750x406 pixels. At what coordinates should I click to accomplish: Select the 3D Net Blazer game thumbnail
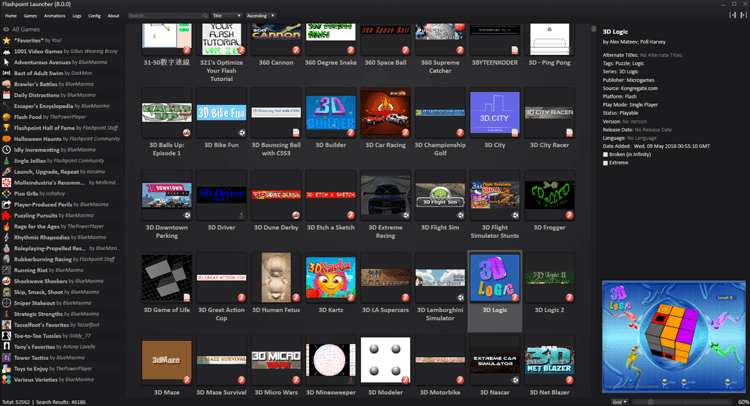pyautogui.click(x=549, y=361)
